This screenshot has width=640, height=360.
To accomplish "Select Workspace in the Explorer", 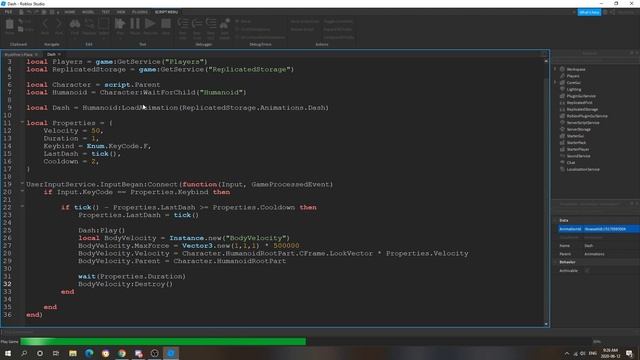I will point(576,69).
